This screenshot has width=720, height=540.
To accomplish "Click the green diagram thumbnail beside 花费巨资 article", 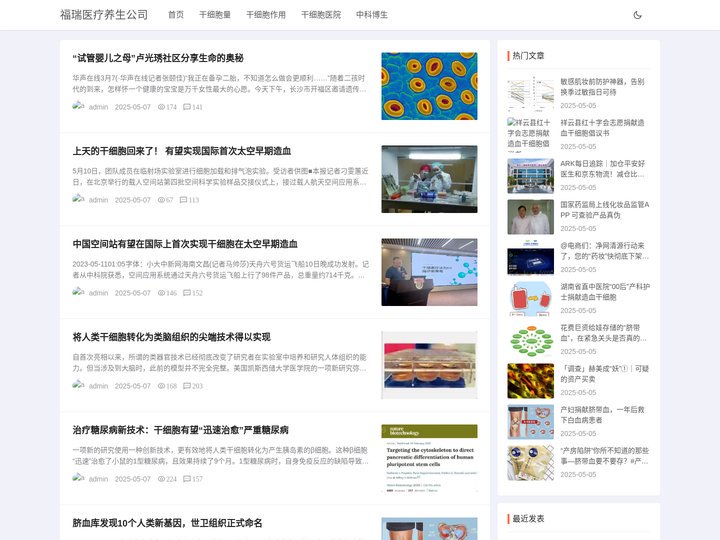I will 530,340.
